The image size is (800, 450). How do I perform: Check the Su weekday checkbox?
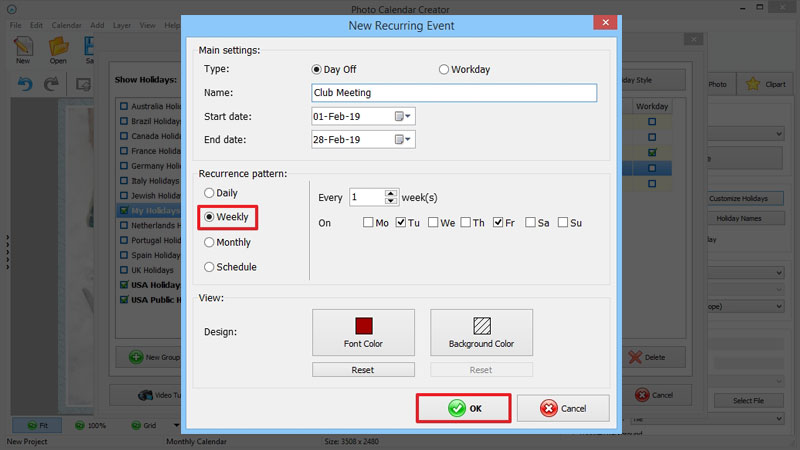click(563, 222)
